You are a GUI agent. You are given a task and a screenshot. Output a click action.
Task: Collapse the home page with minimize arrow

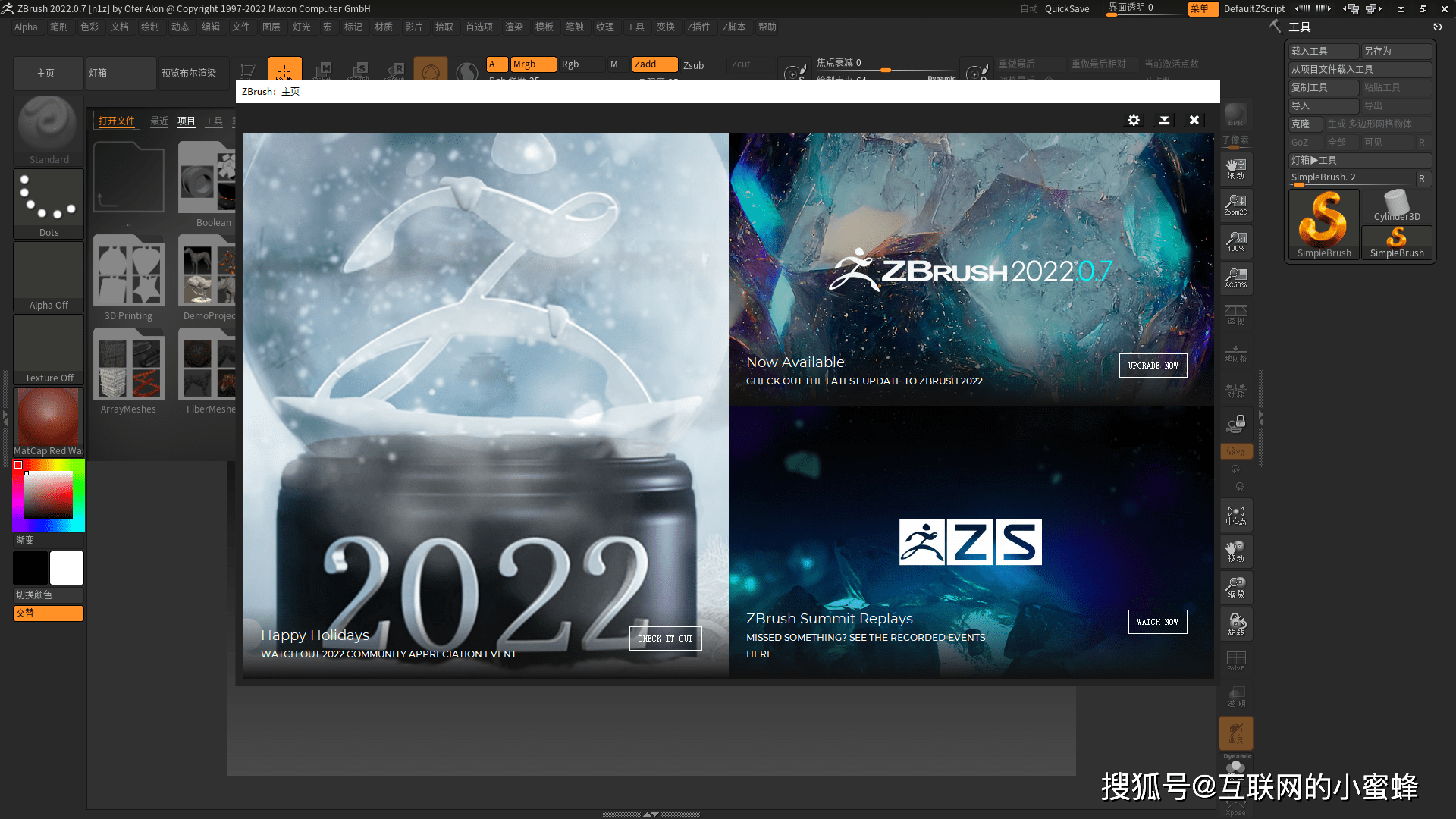click(1164, 120)
